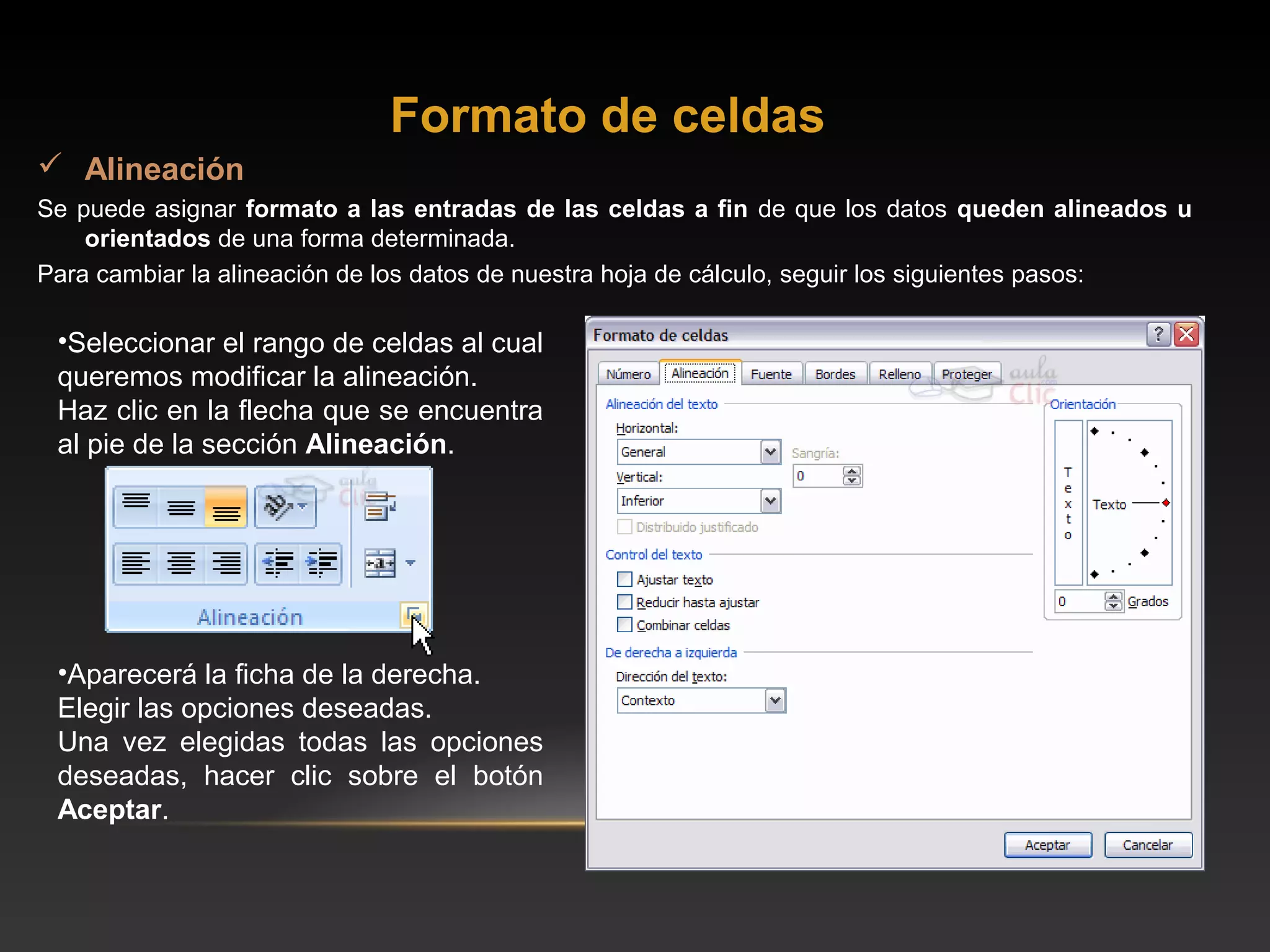Click the Cancelar button
Screen dimensions: 1270x952
1148,845
